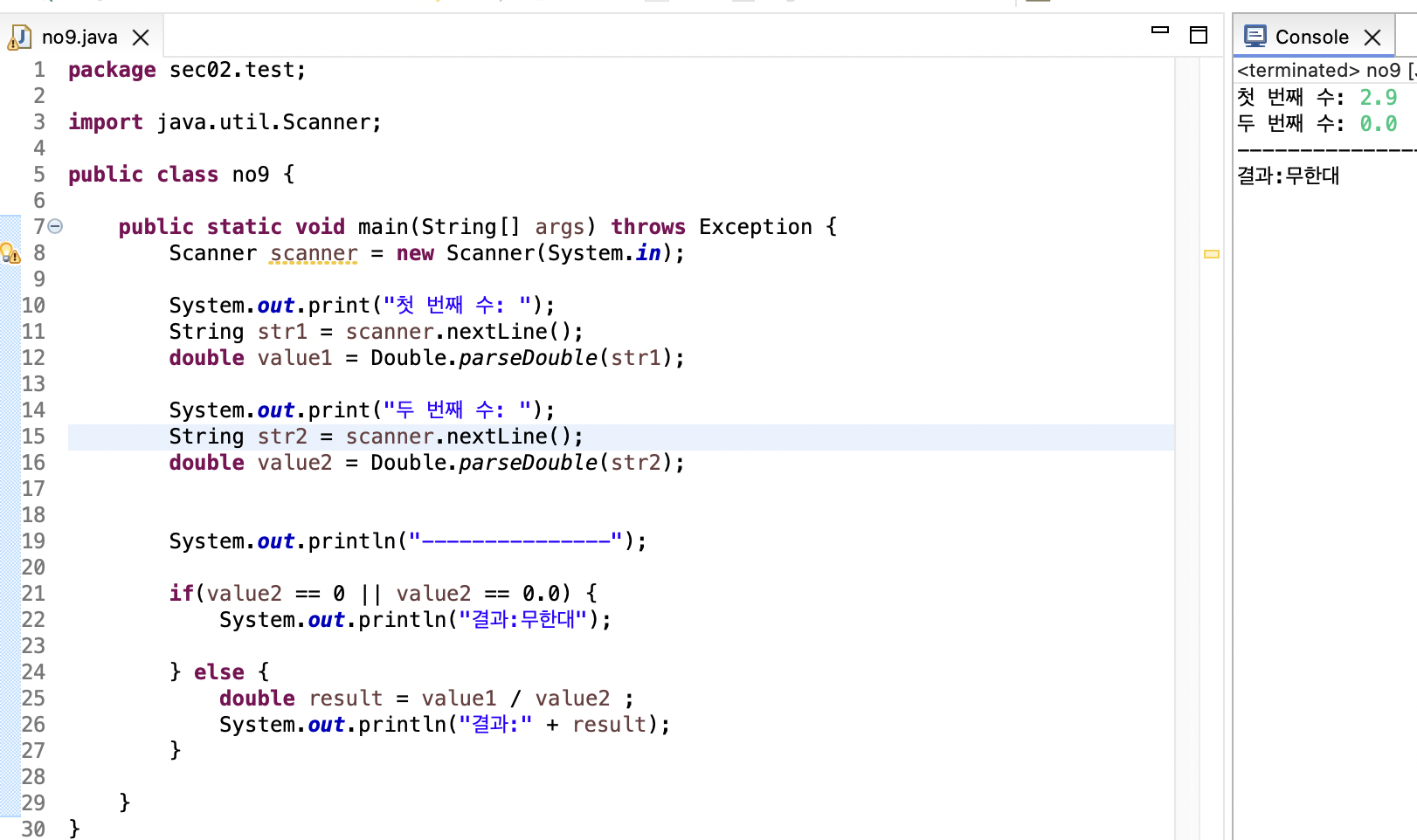Click the Console monitor icon
This screenshot has height=840, width=1417.
[1255, 36]
